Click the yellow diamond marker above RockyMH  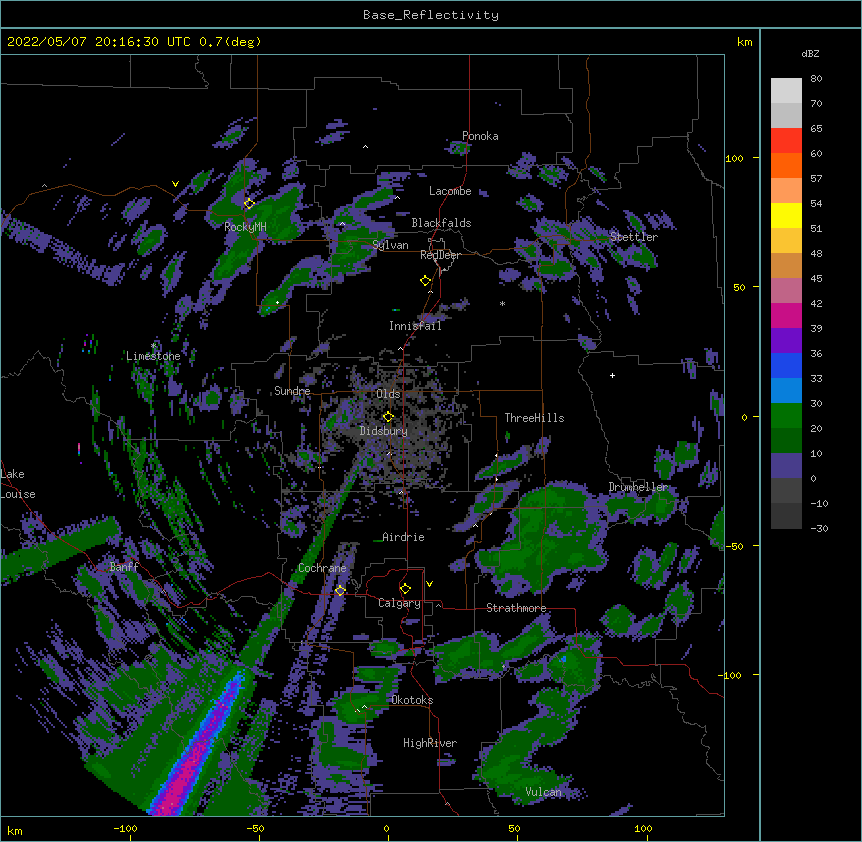click(x=249, y=203)
